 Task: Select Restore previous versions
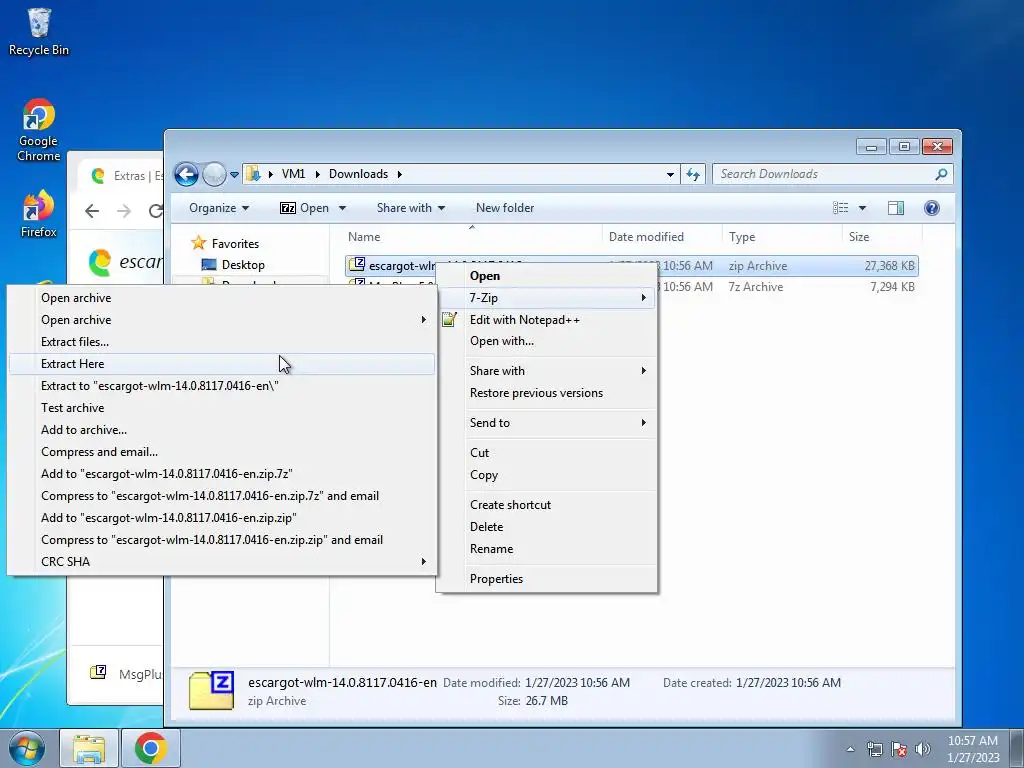[547, 392]
